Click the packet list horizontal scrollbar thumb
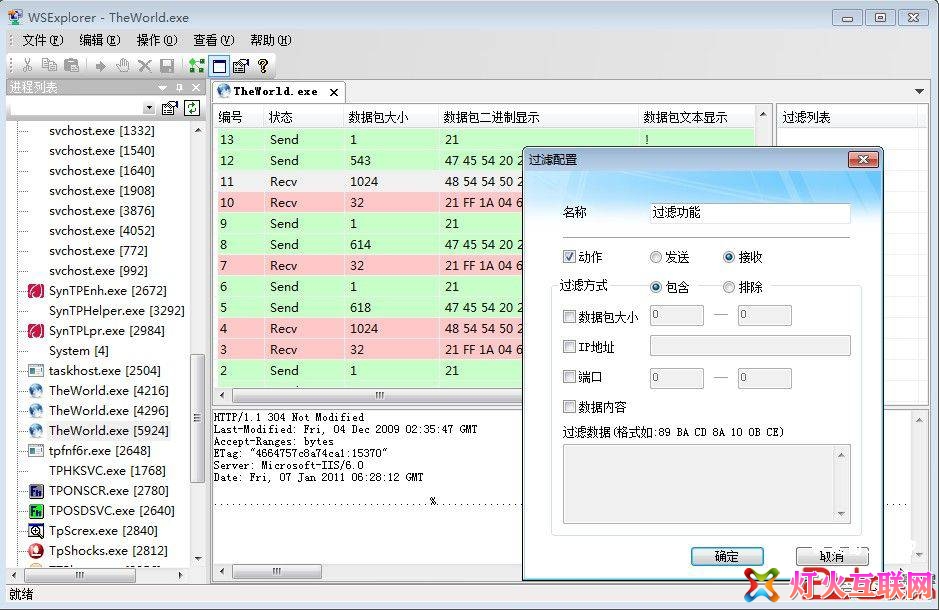This screenshot has height=610, width=939. pyautogui.click(x=380, y=395)
